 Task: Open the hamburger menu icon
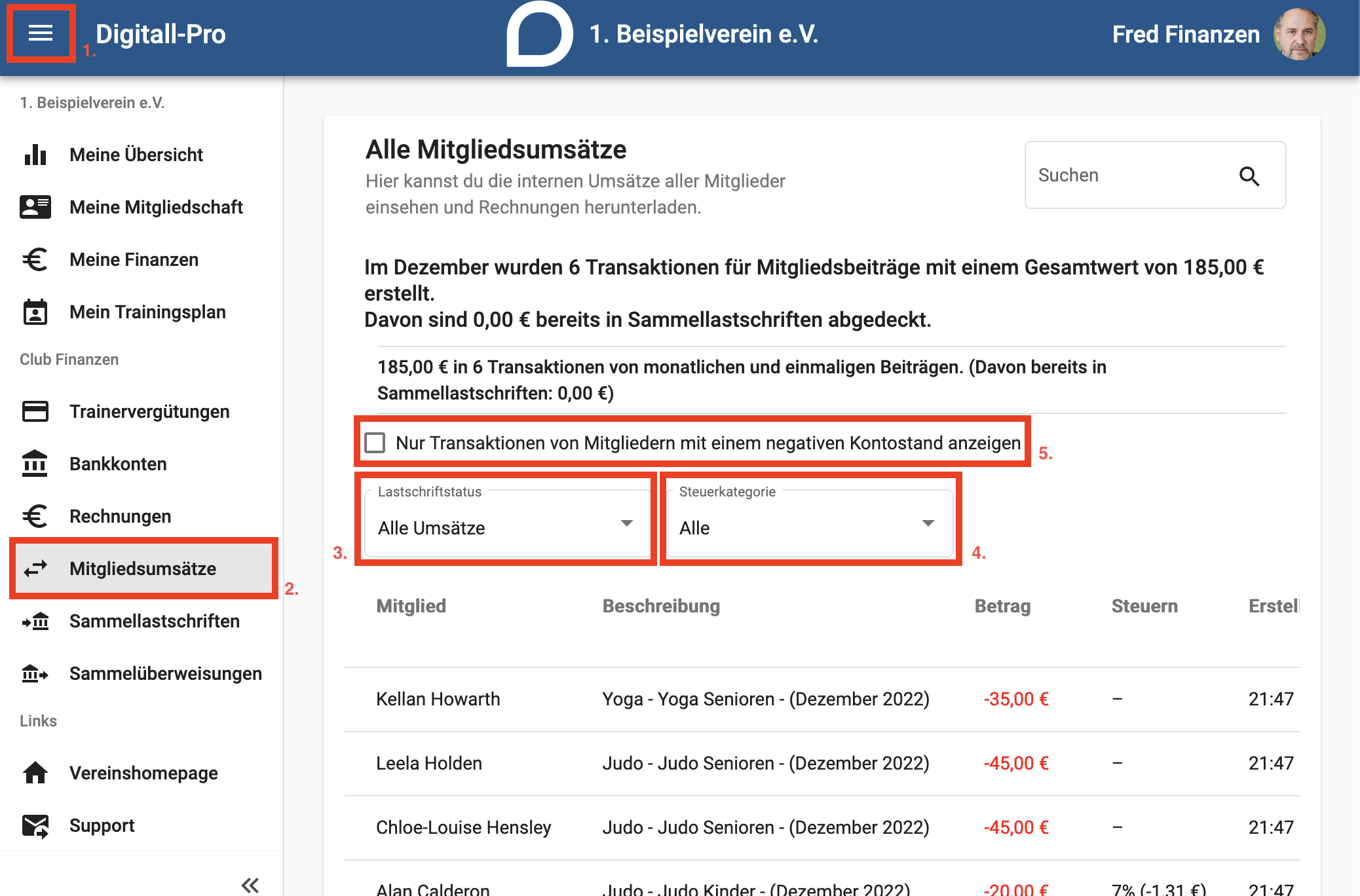41,33
